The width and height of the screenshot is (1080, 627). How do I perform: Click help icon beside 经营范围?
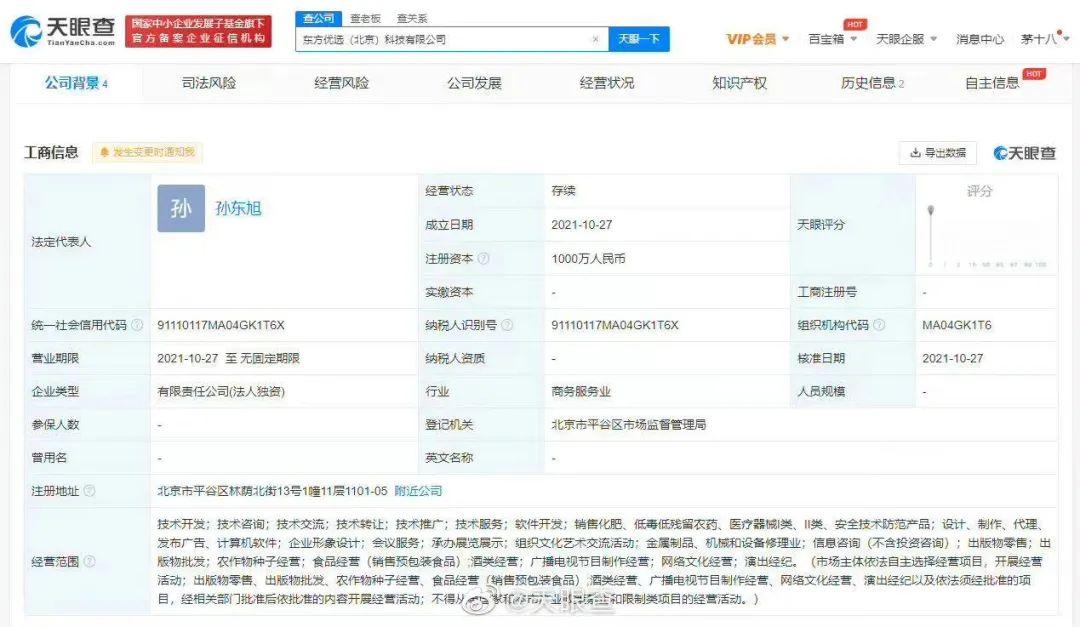click(x=89, y=561)
